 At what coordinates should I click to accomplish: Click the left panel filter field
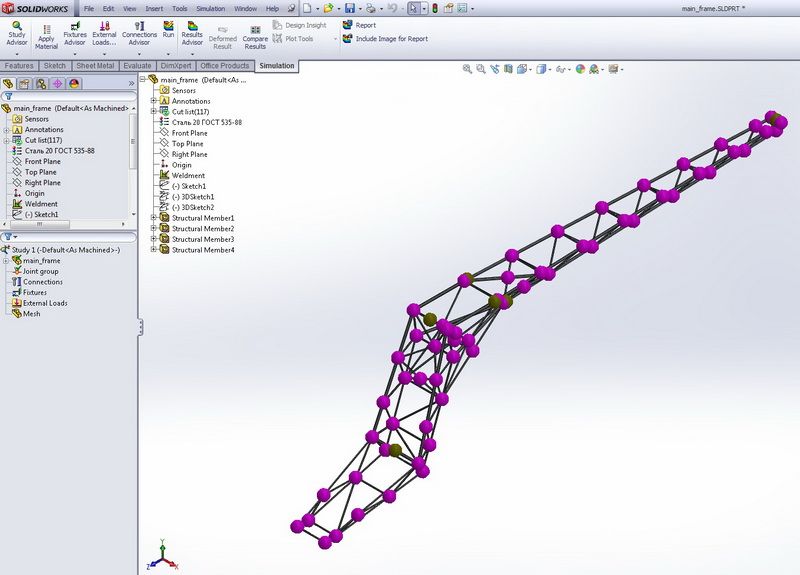click(69, 96)
